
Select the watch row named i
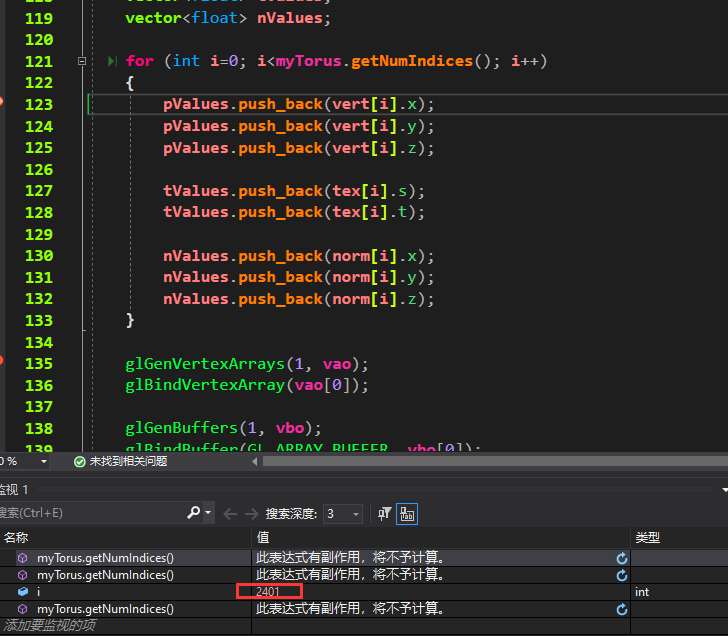pyautogui.click(x=364, y=591)
